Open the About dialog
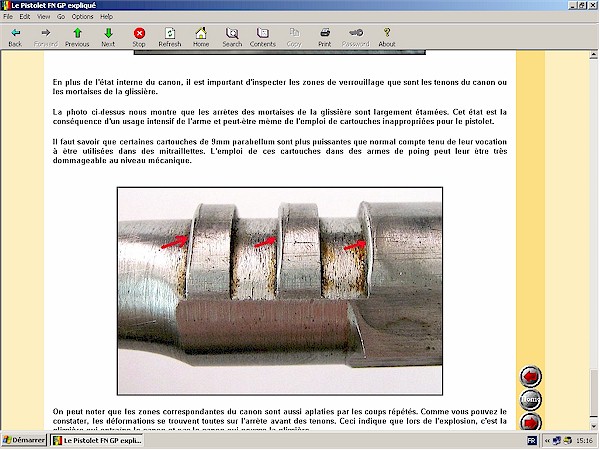 [x=387, y=37]
